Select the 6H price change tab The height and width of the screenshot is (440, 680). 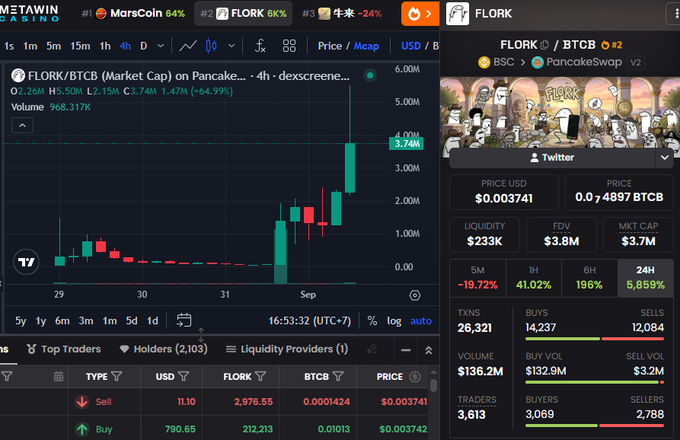589,278
